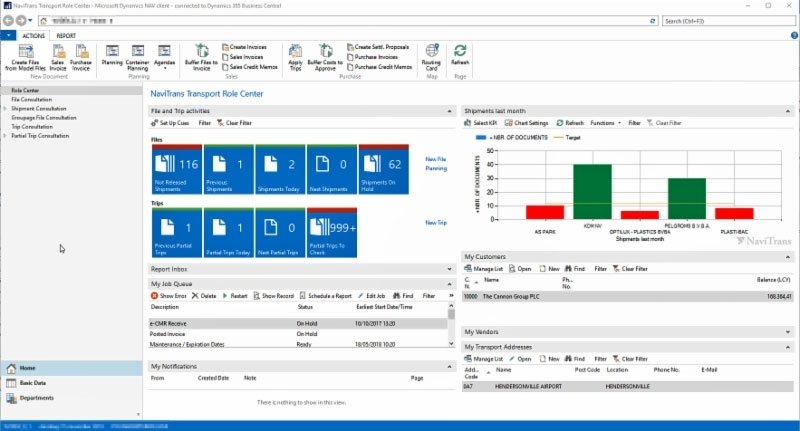Click Show Error in My Job Queue
The width and height of the screenshot is (800, 431).
168,296
